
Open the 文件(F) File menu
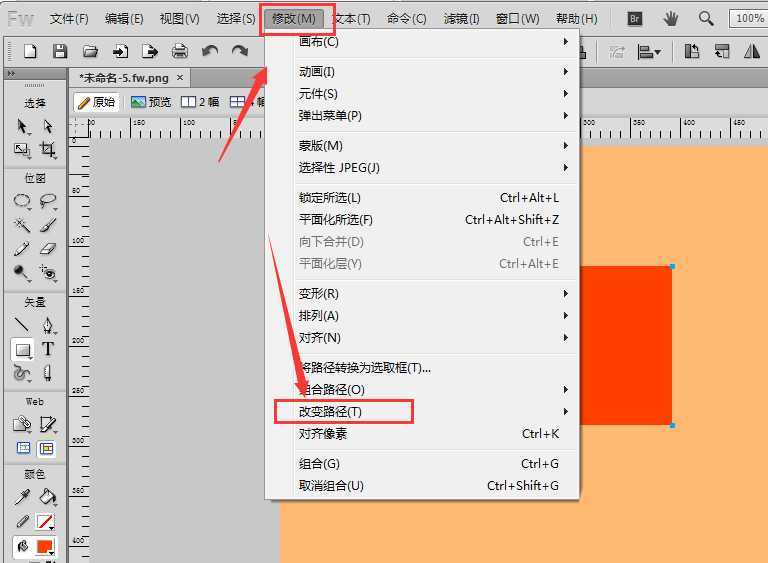[69, 18]
